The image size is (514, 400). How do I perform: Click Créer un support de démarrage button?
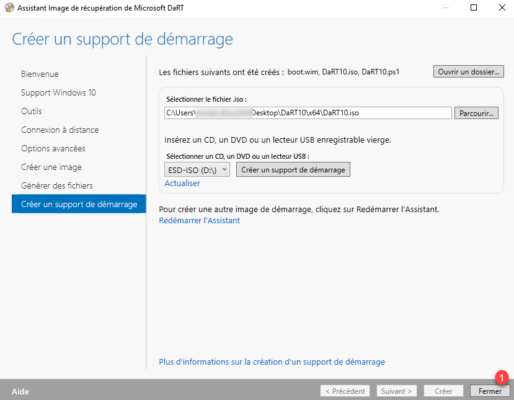[293, 170]
